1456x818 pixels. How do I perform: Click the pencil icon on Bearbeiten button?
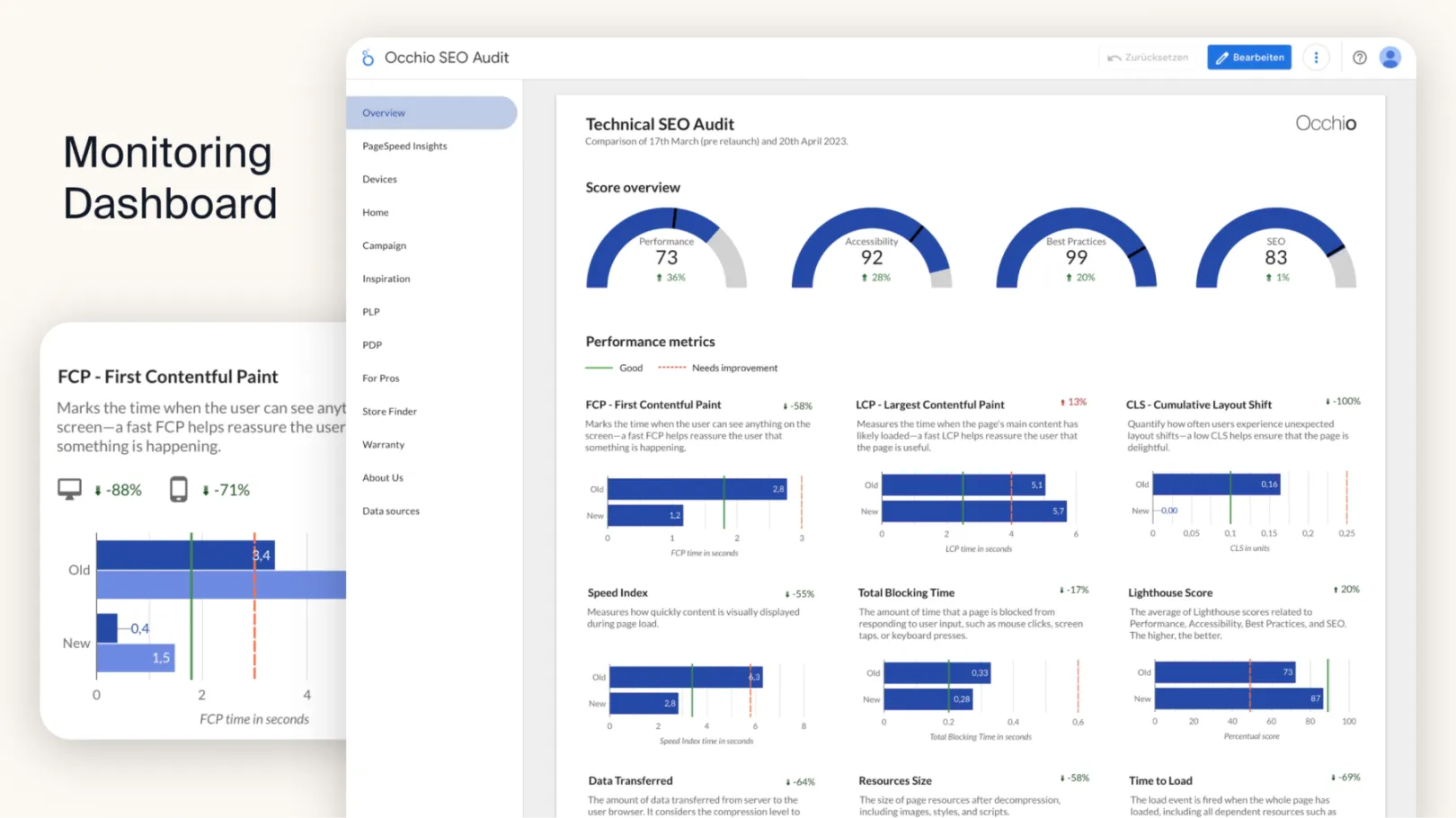pos(1221,57)
